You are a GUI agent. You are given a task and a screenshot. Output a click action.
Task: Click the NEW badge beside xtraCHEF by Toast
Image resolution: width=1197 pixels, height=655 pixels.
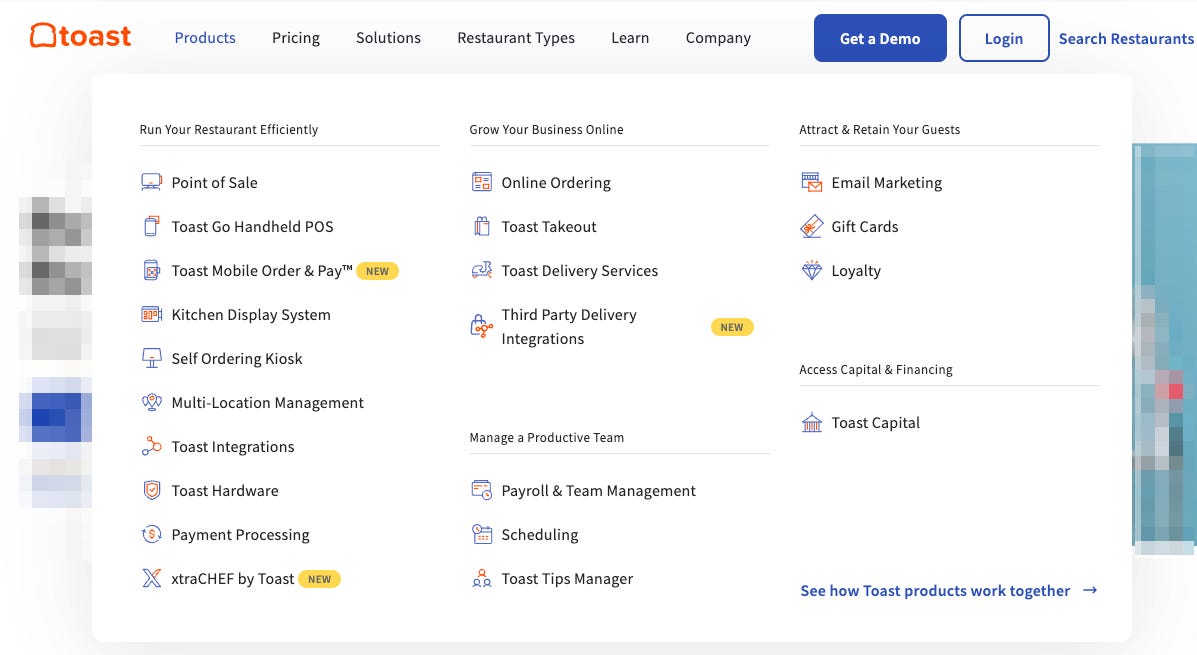[319, 579]
